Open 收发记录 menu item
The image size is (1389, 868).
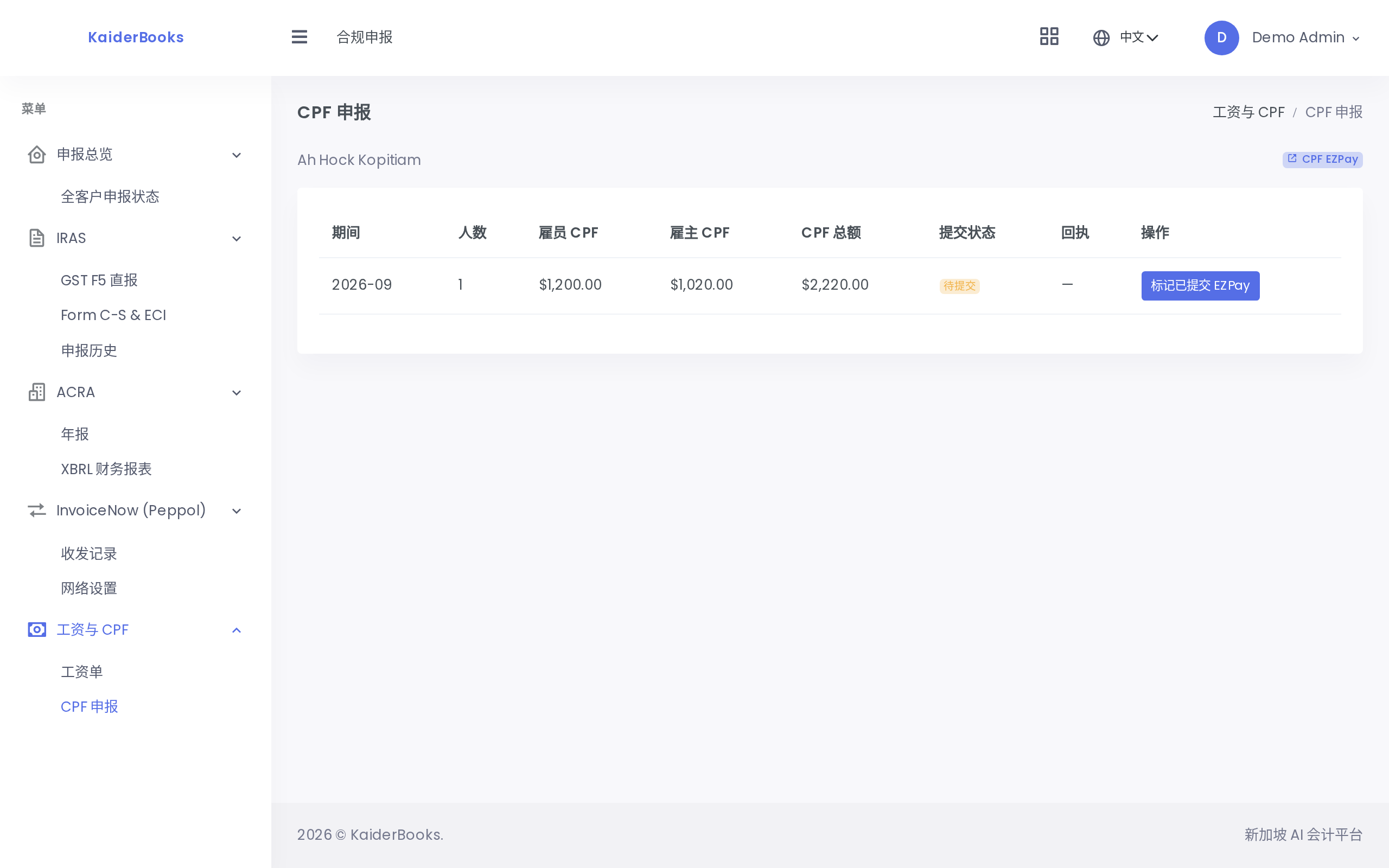[89, 553]
